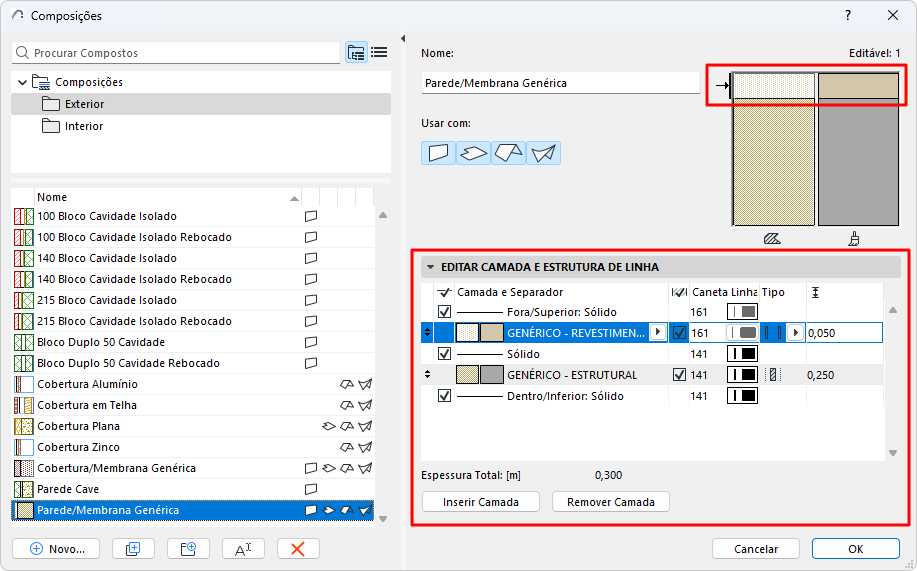This screenshot has height=571, width=917.
Task: Click the Novo... button
Action: 56,549
